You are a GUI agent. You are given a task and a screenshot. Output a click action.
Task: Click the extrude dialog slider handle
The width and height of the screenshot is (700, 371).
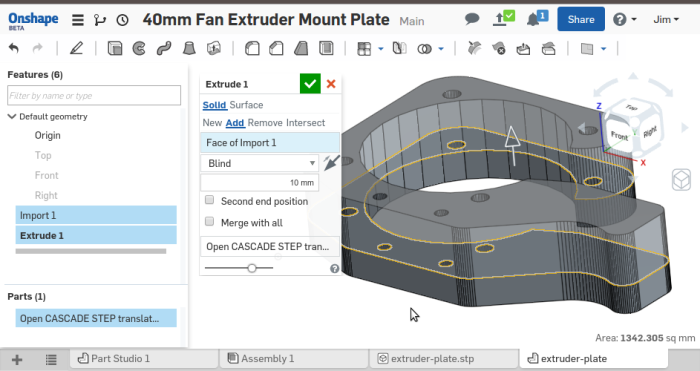click(x=252, y=268)
